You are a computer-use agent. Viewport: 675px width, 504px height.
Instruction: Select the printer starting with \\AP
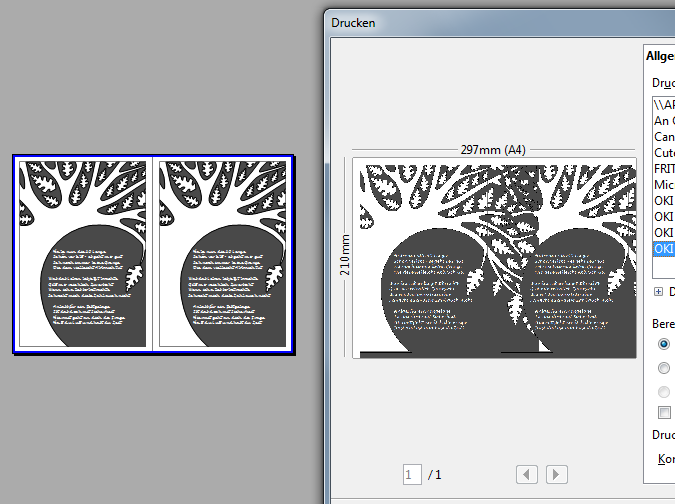coord(663,103)
